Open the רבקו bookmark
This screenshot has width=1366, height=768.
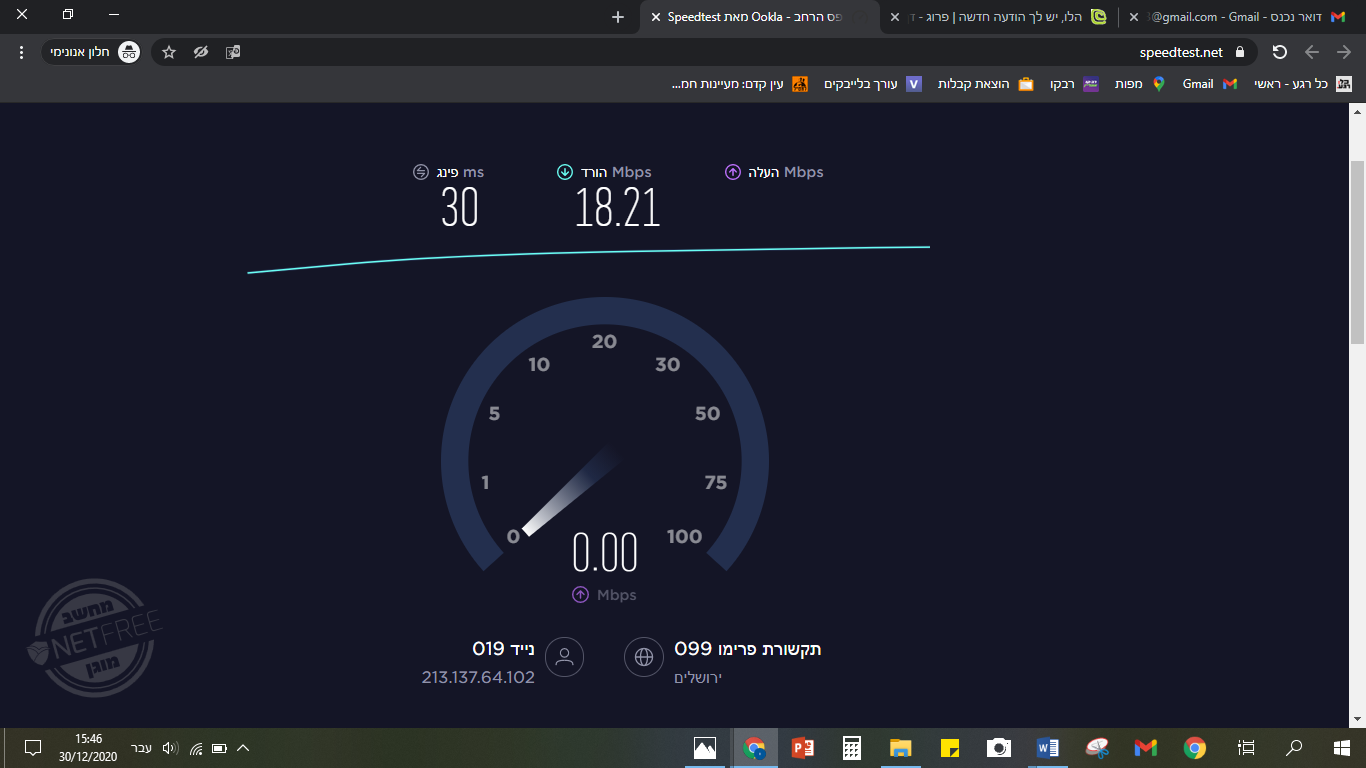pos(1074,84)
